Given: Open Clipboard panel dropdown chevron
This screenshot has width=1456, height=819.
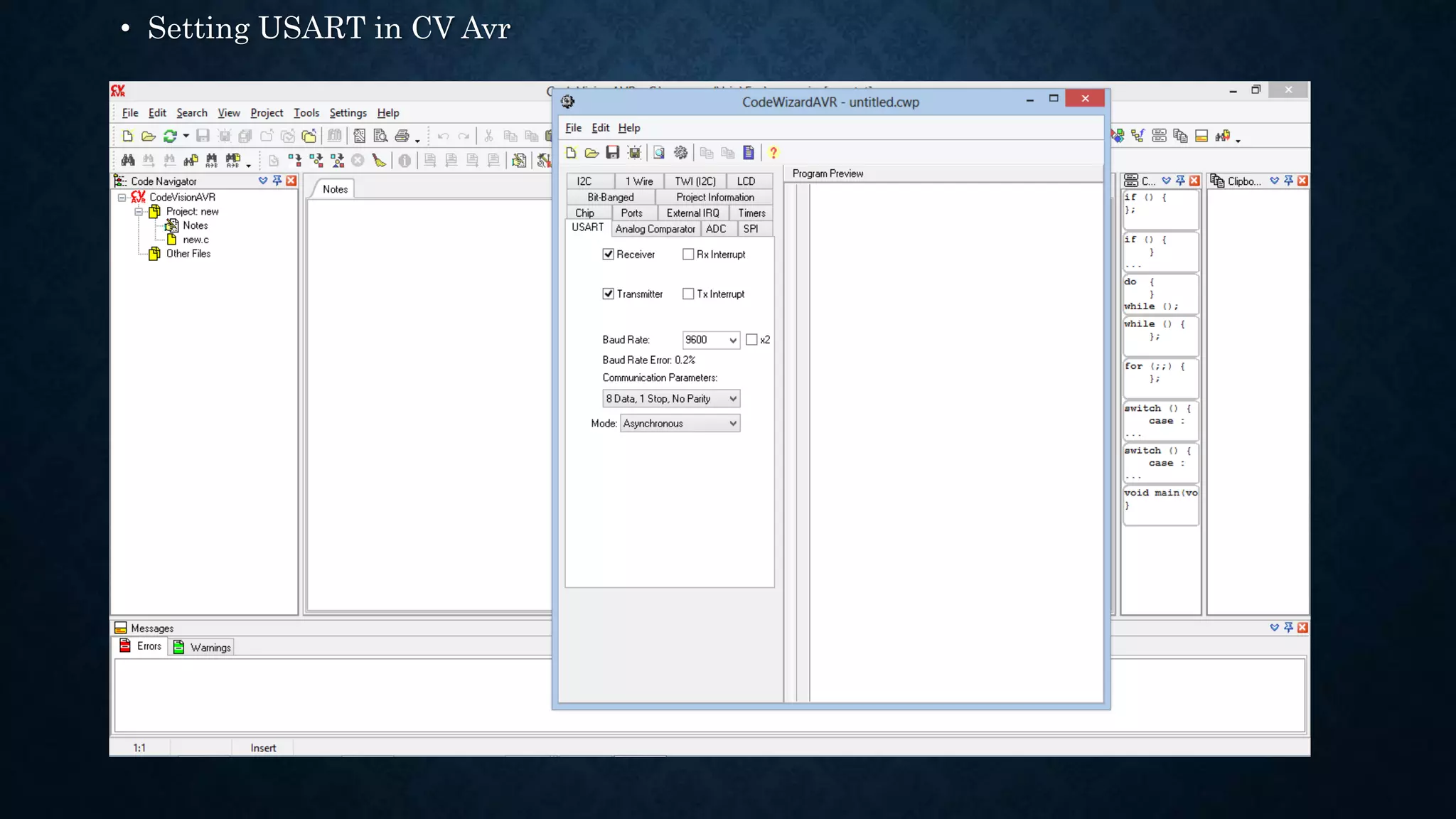Looking at the screenshot, I should 1274,181.
